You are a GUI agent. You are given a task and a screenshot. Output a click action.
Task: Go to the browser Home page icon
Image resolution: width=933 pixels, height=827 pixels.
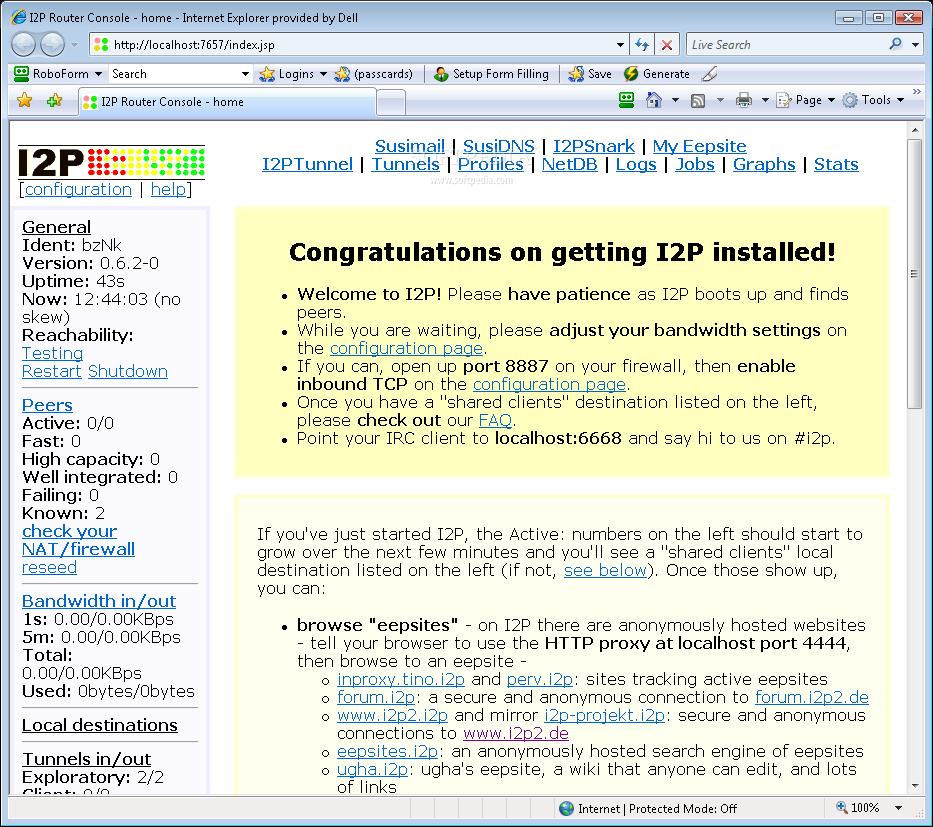[x=653, y=100]
